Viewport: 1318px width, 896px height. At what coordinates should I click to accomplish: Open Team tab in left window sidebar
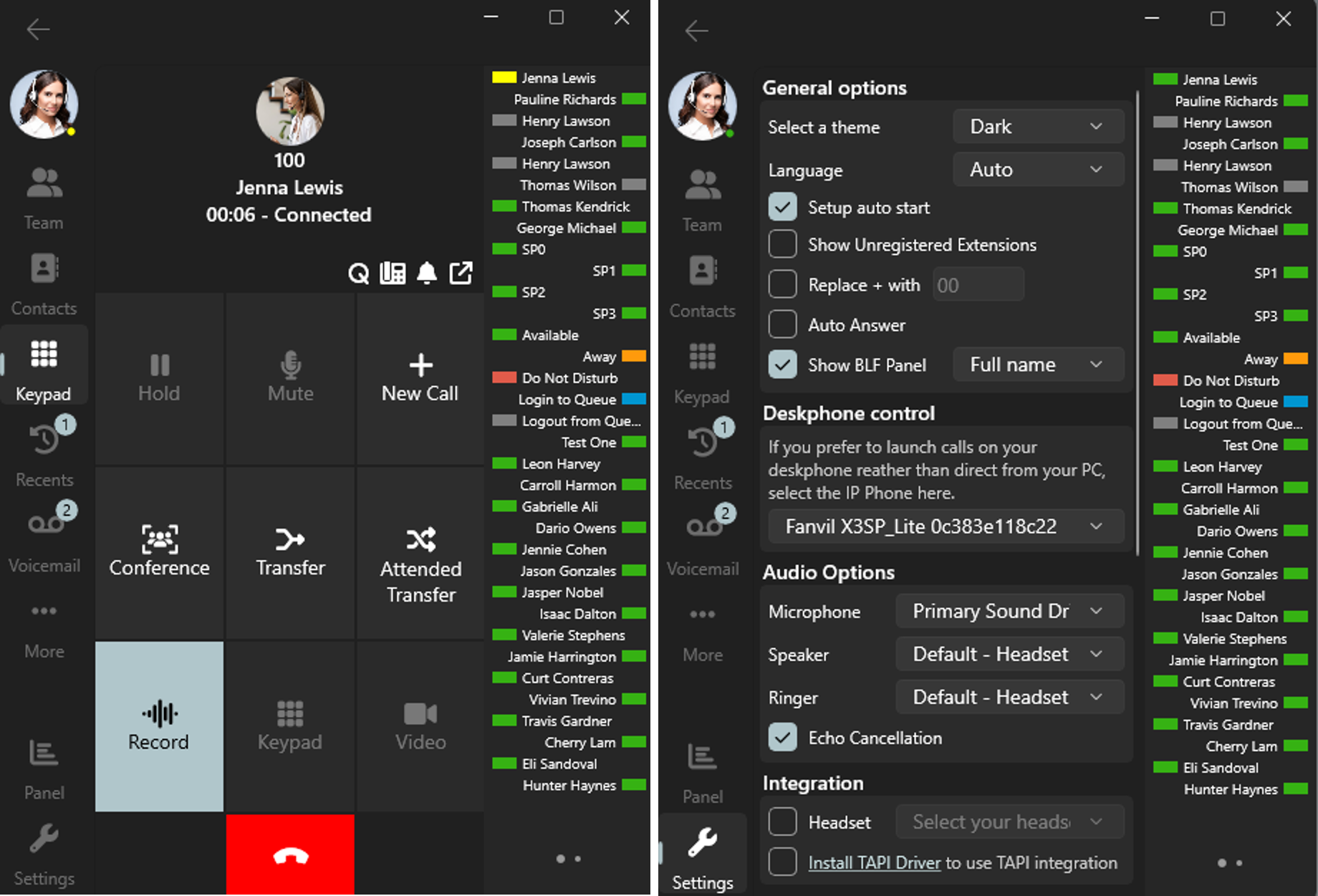[x=44, y=198]
